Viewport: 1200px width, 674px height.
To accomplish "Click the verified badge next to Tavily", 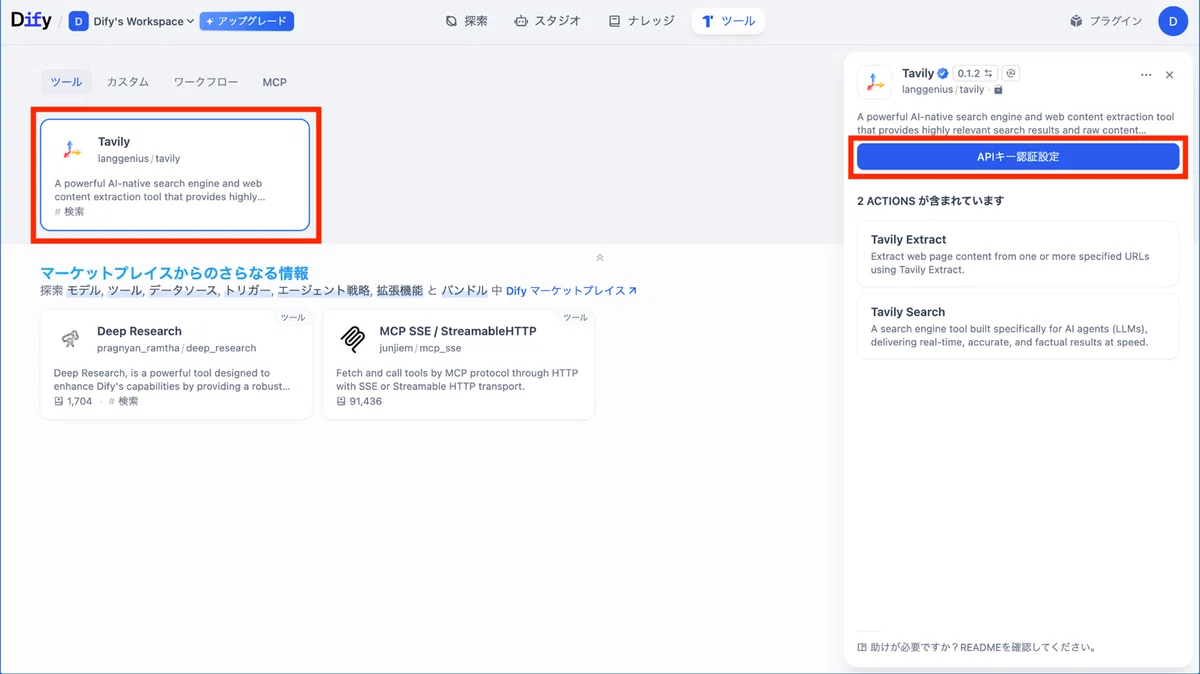I will point(943,73).
